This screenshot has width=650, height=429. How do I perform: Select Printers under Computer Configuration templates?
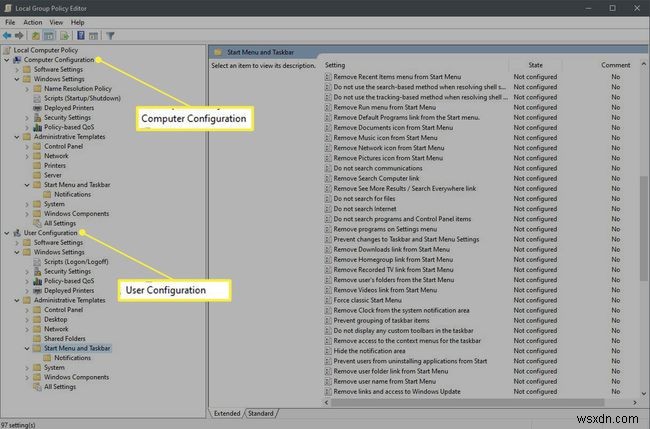click(x=55, y=165)
